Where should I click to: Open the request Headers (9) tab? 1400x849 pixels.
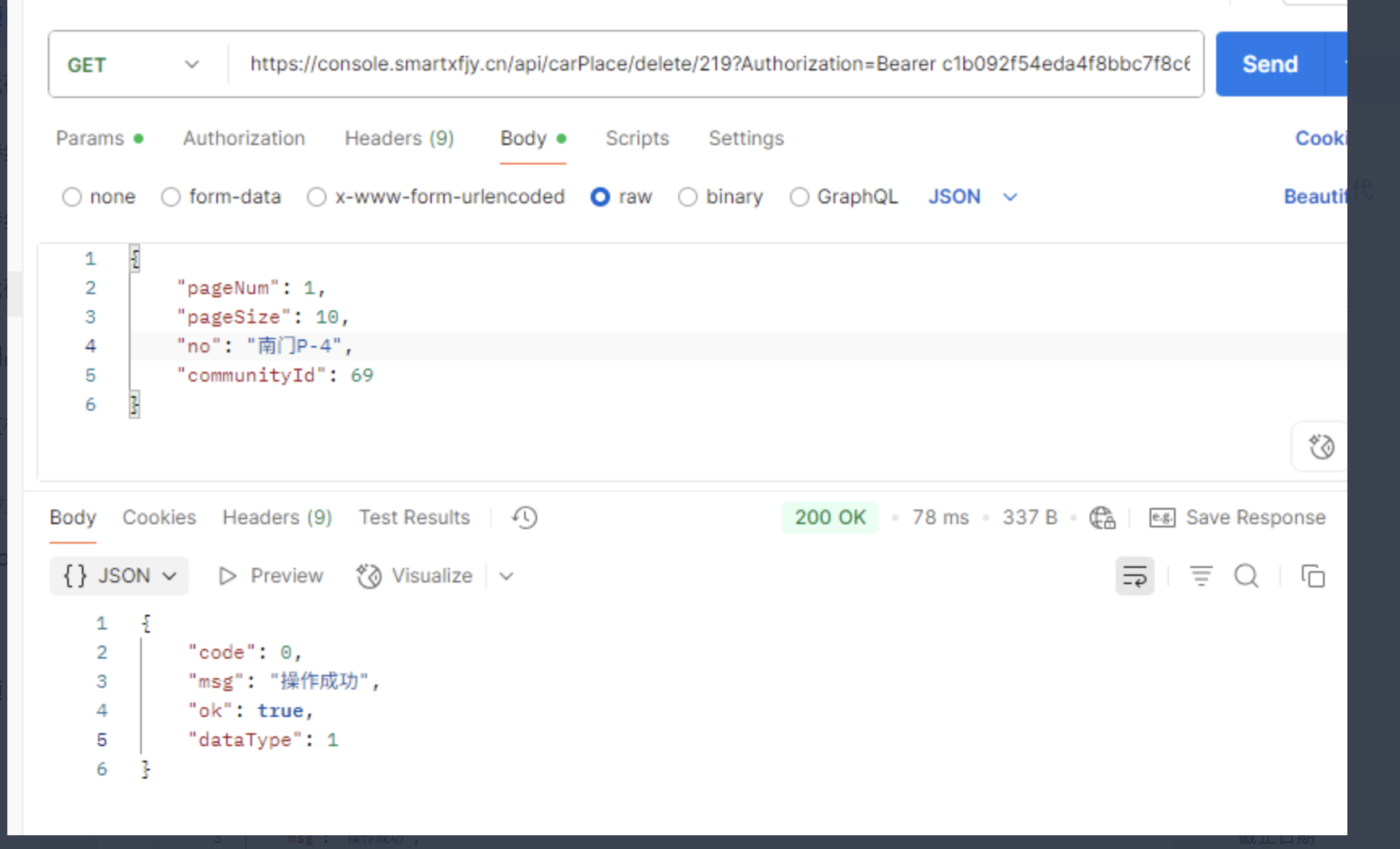pos(399,139)
